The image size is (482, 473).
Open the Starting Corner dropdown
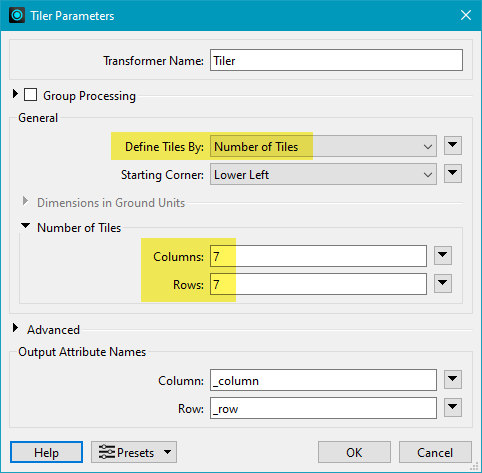323,174
